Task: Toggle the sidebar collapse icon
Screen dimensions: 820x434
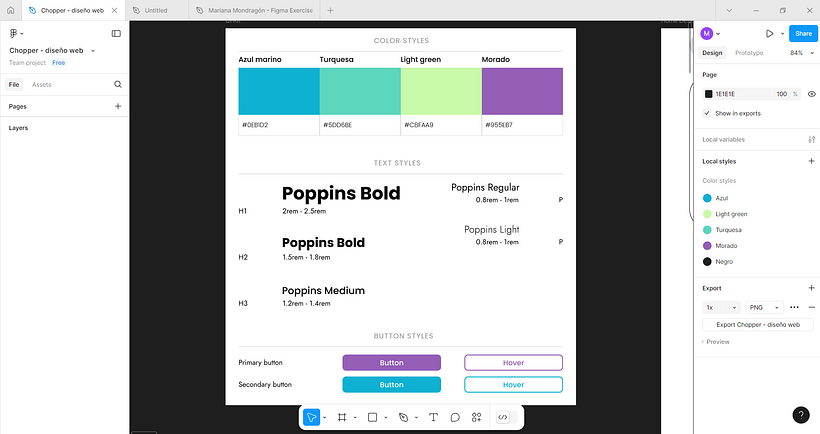Action: [116, 33]
